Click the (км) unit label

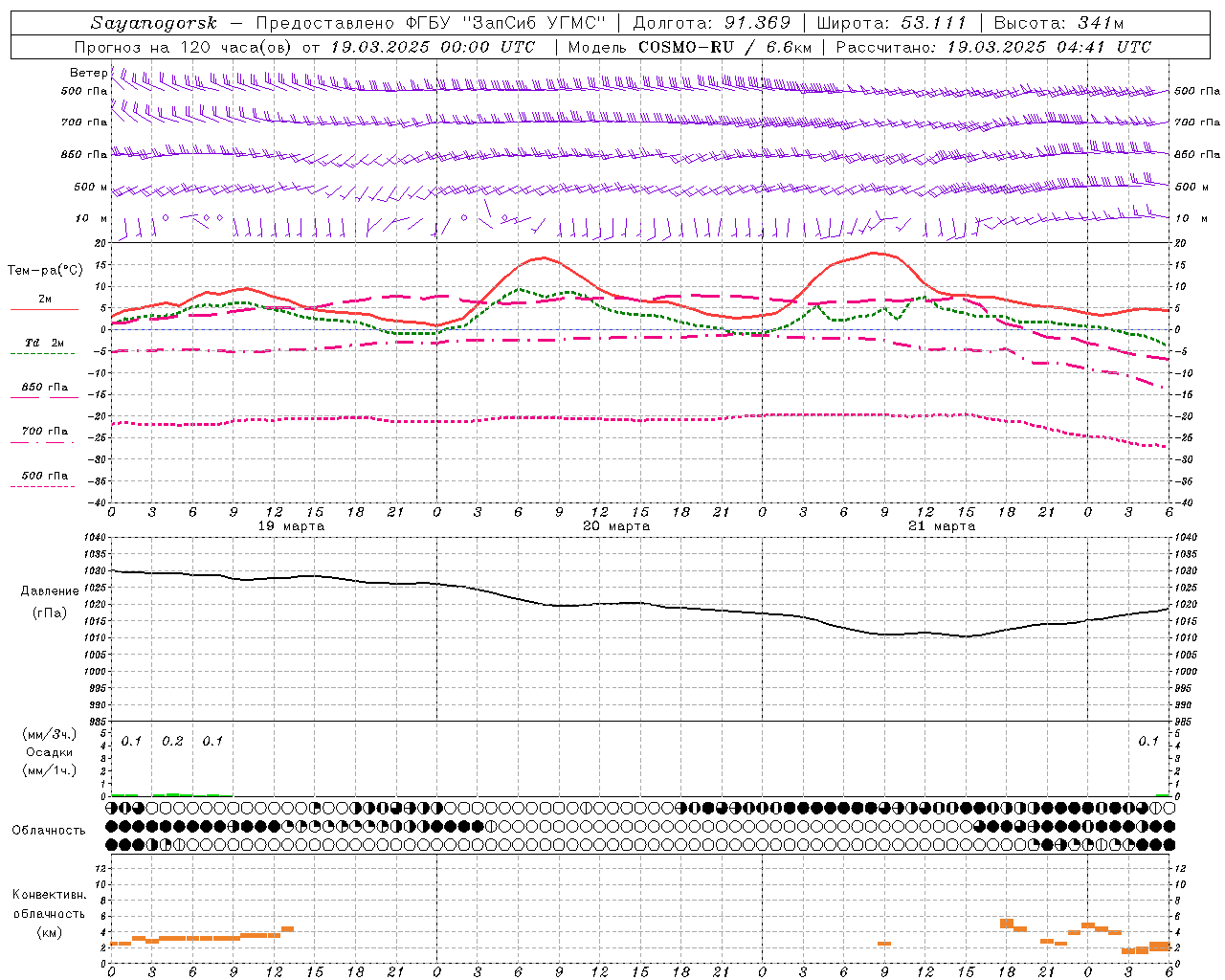tap(49, 932)
